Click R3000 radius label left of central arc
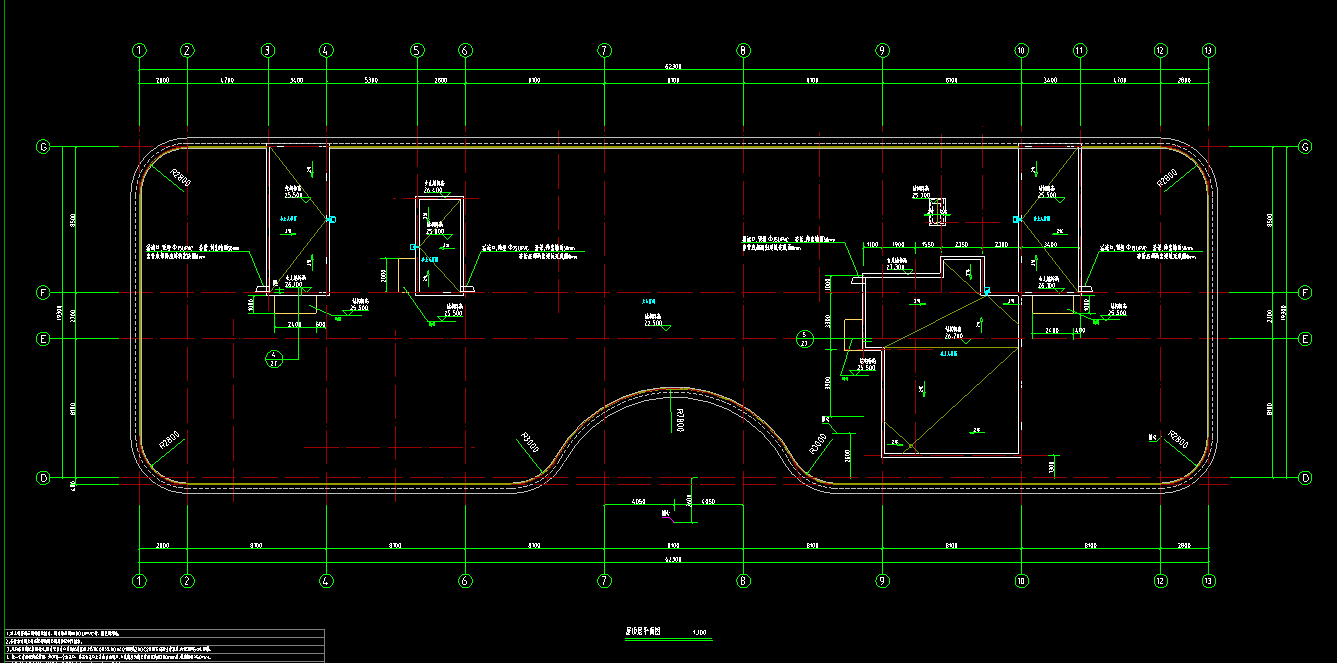1337x663 pixels. [529, 443]
